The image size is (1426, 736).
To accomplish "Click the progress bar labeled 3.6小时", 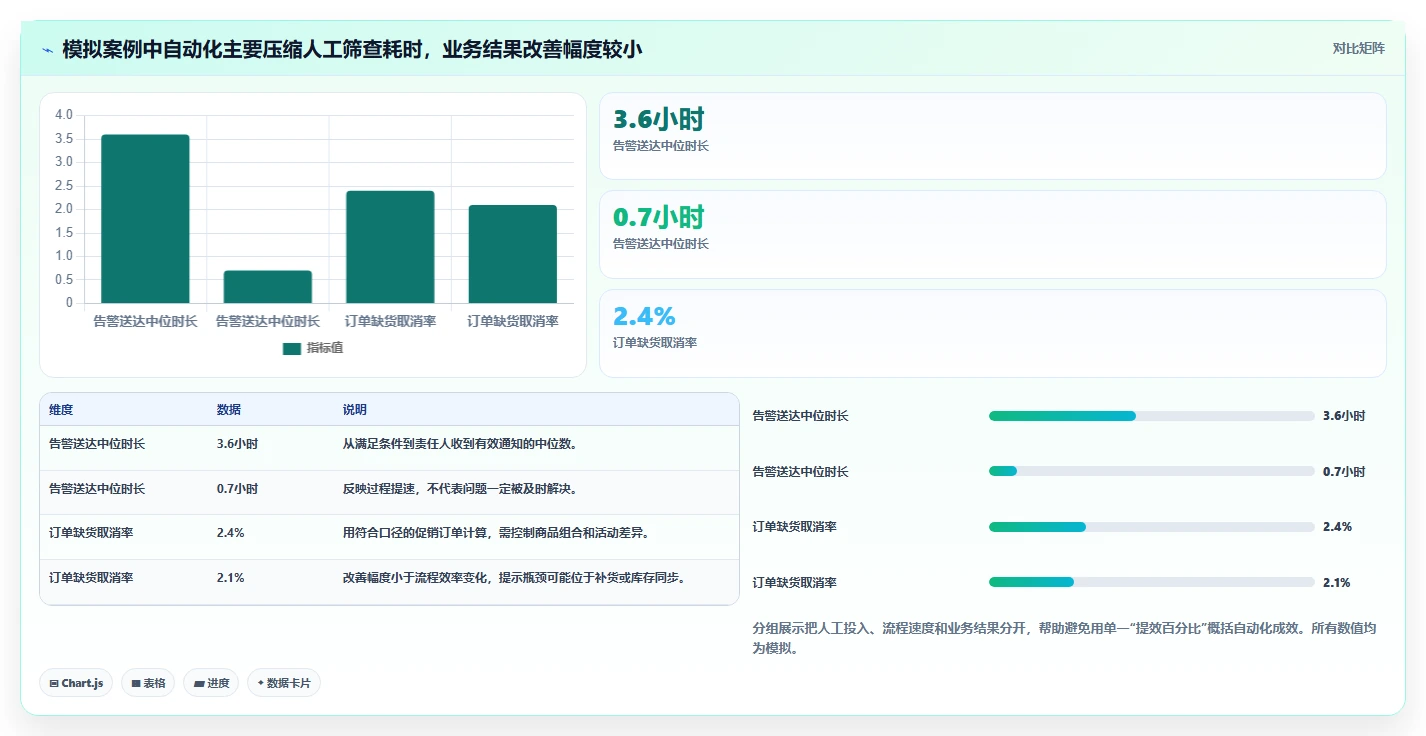I will pos(1152,416).
